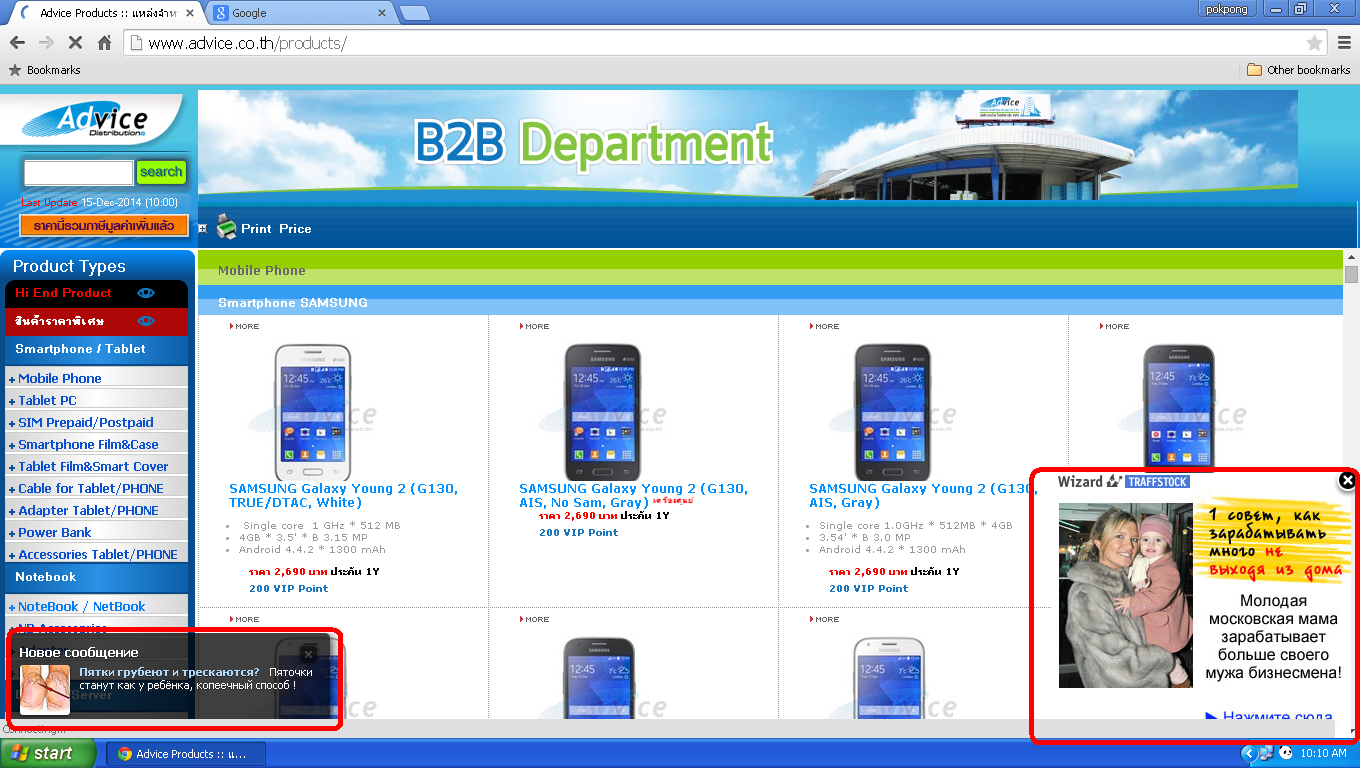Expand hidden tray icons arrow

(x=1248, y=753)
